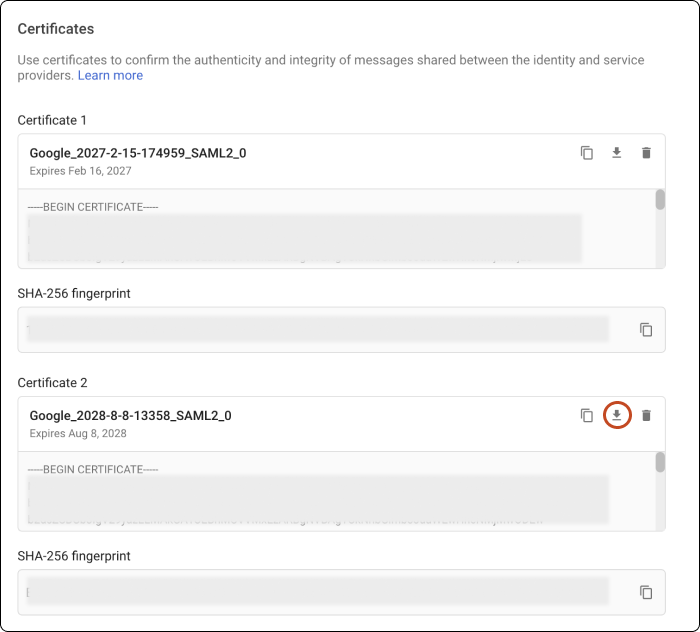Delete Certificate 2
Viewport: 700px width, 632px height.
tap(646, 415)
